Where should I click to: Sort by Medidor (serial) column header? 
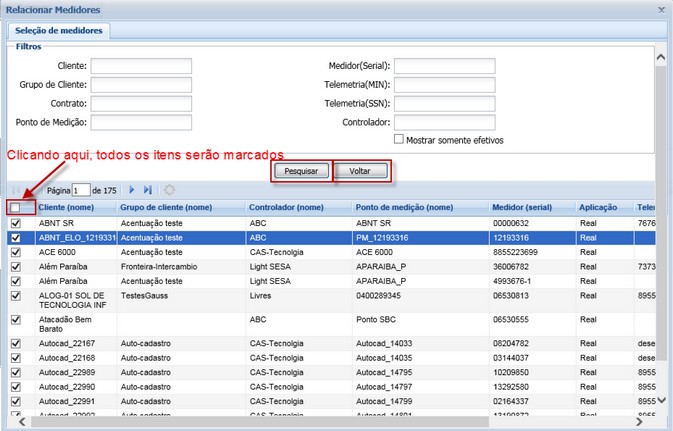pyautogui.click(x=529, y=207)
